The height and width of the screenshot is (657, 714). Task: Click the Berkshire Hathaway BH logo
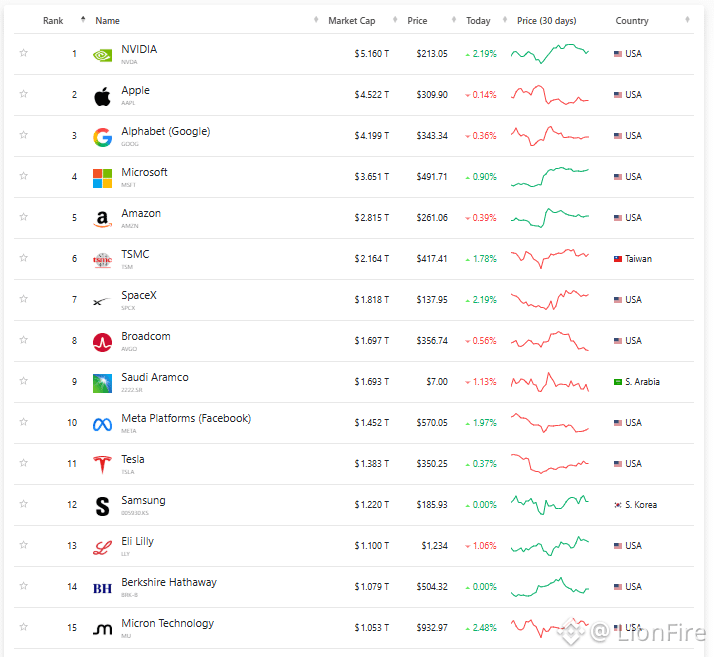[102, 589]
